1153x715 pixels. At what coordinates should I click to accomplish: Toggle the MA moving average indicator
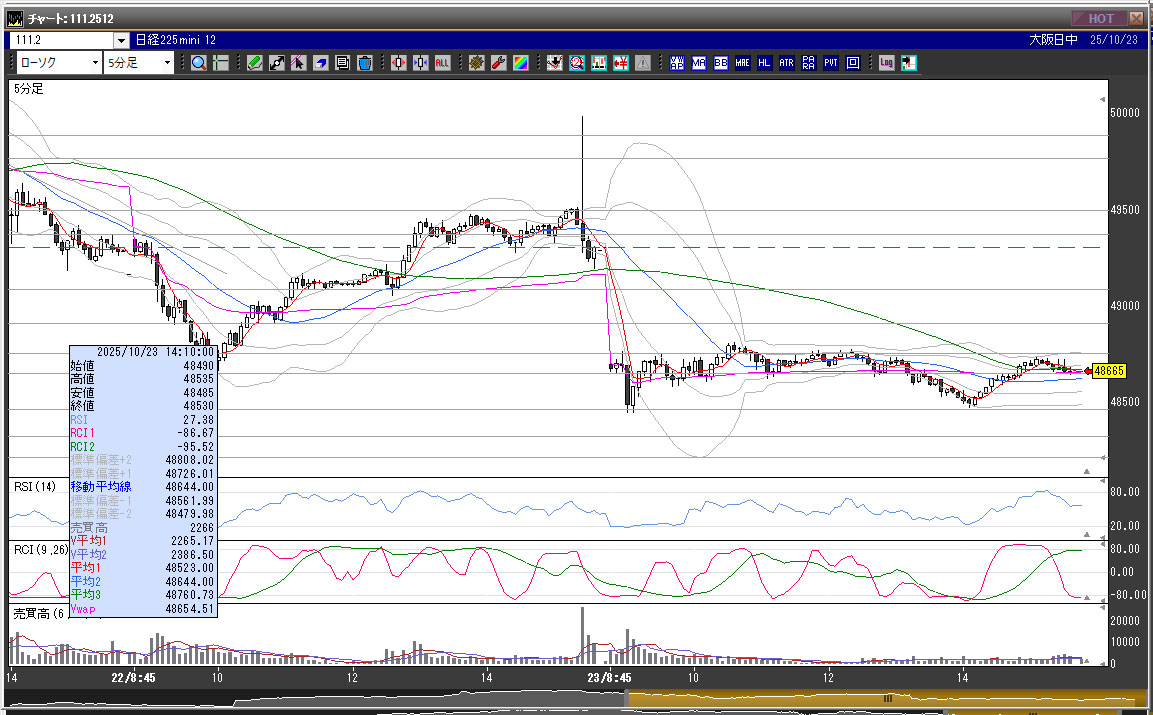(x=699, y=63)
